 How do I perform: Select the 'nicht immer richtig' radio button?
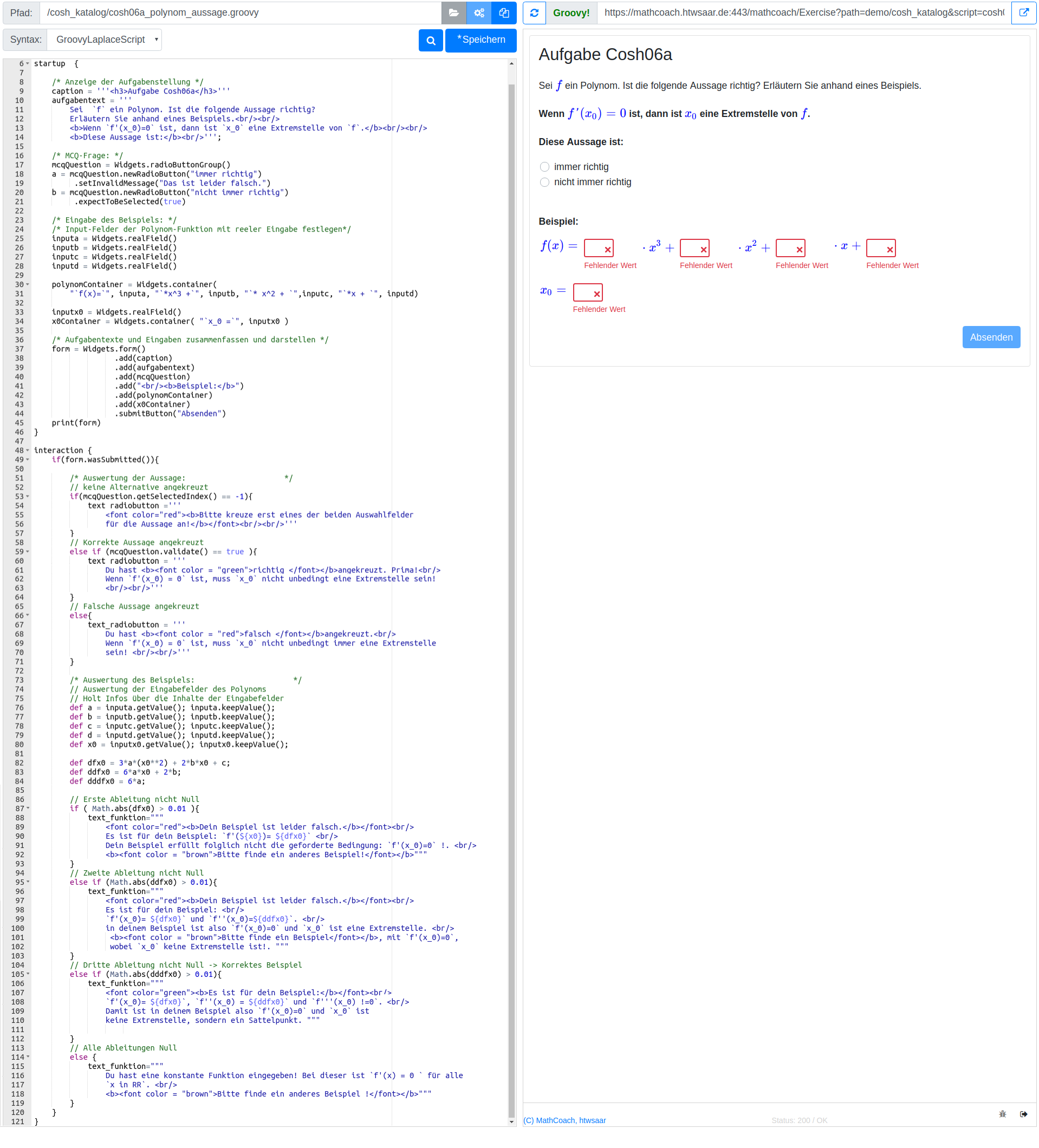(x=544, y=182)
